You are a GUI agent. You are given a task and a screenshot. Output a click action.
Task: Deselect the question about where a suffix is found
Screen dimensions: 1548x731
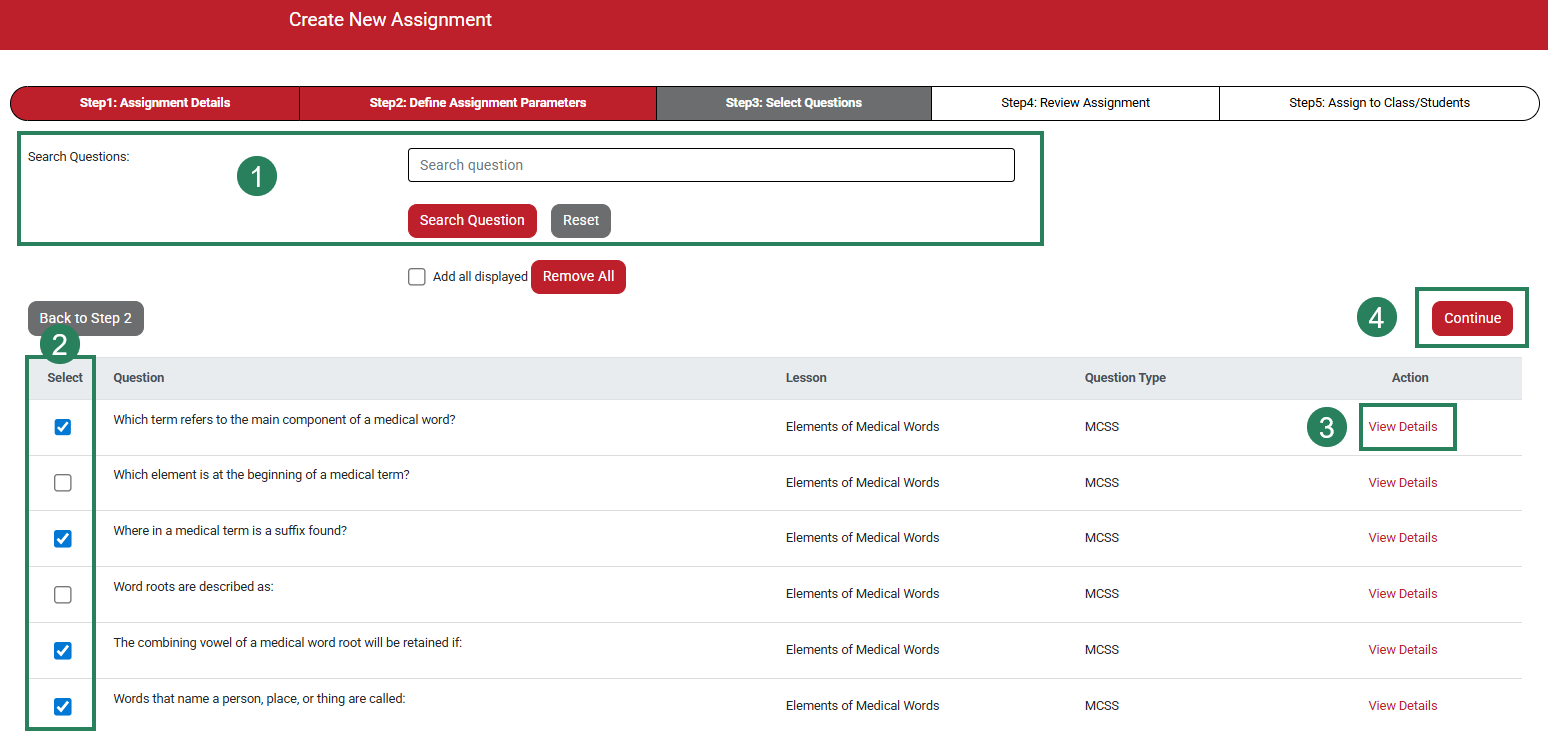coord(62,538)
